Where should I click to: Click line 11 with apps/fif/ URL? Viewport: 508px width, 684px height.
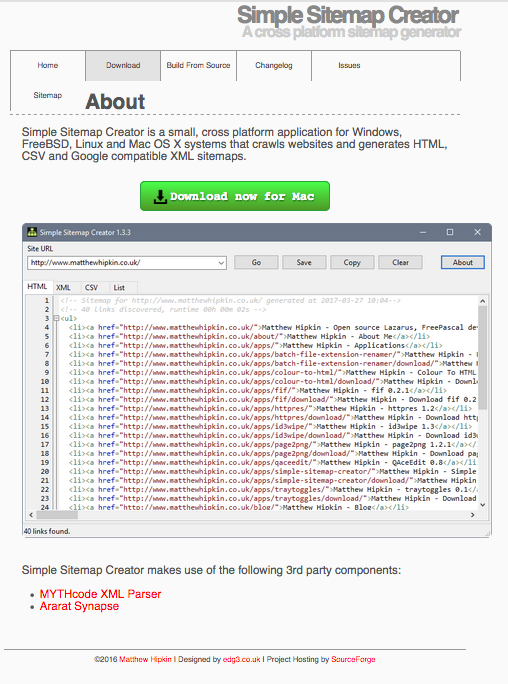tap(258, 390)
